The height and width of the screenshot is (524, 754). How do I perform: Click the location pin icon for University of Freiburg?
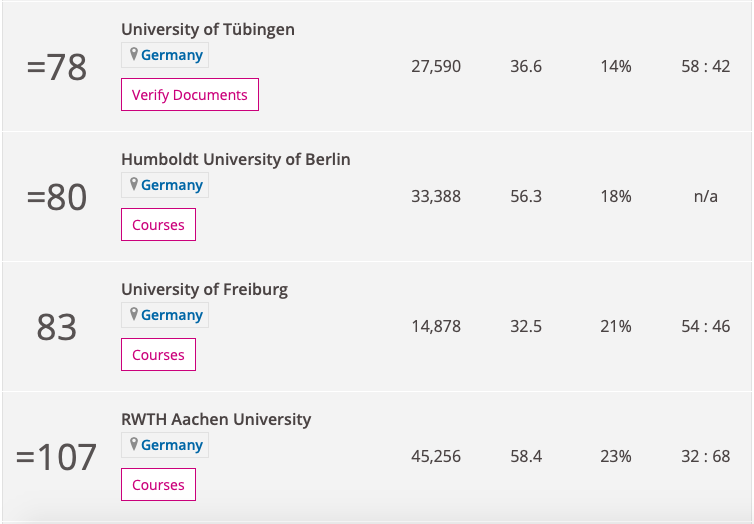coord(133,315)
